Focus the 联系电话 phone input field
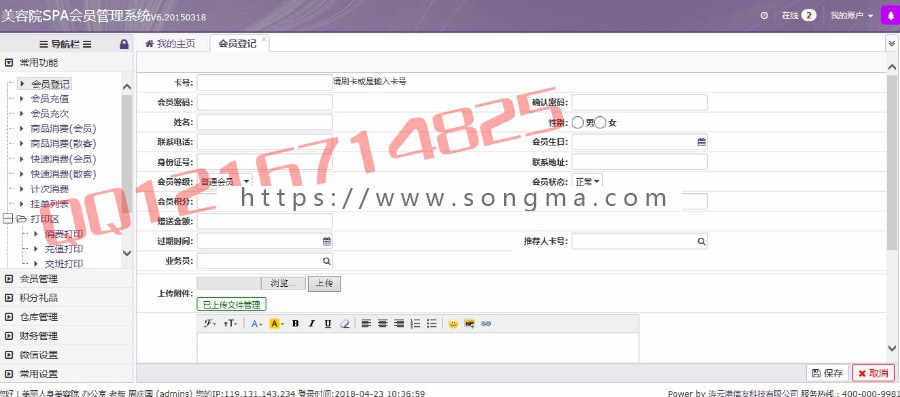The height and width of the screenshot is (397, 900). click(x=265, y=142)
